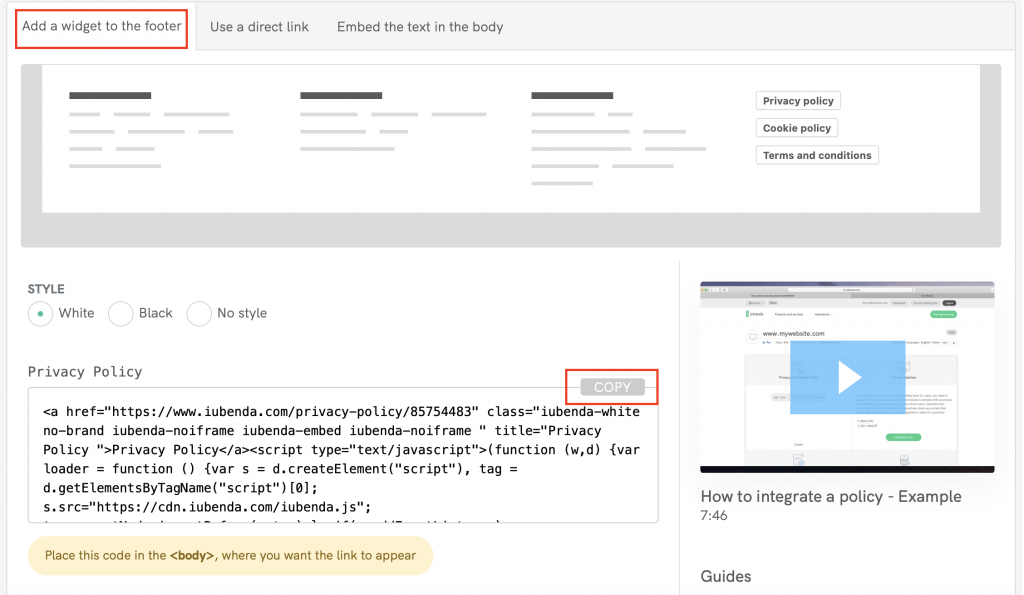Click the yellow body placement notice
Screen dimensions: 1024x595
click(x=230, y=555)
